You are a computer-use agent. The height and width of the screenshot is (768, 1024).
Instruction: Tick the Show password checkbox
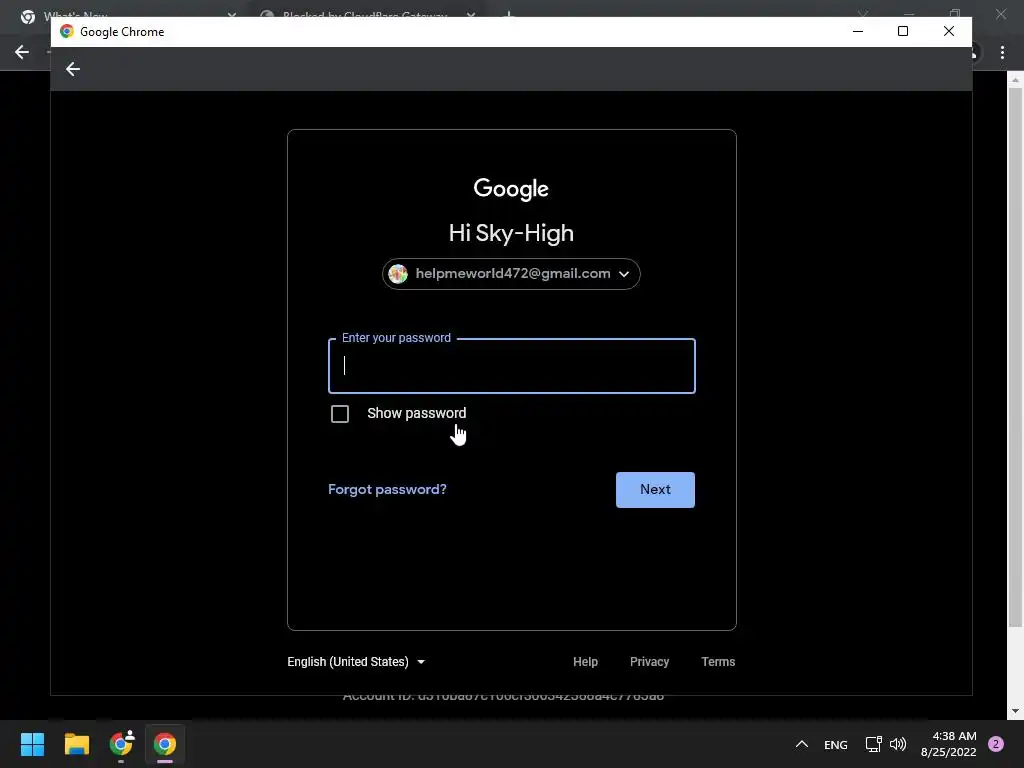click(340, 414)
